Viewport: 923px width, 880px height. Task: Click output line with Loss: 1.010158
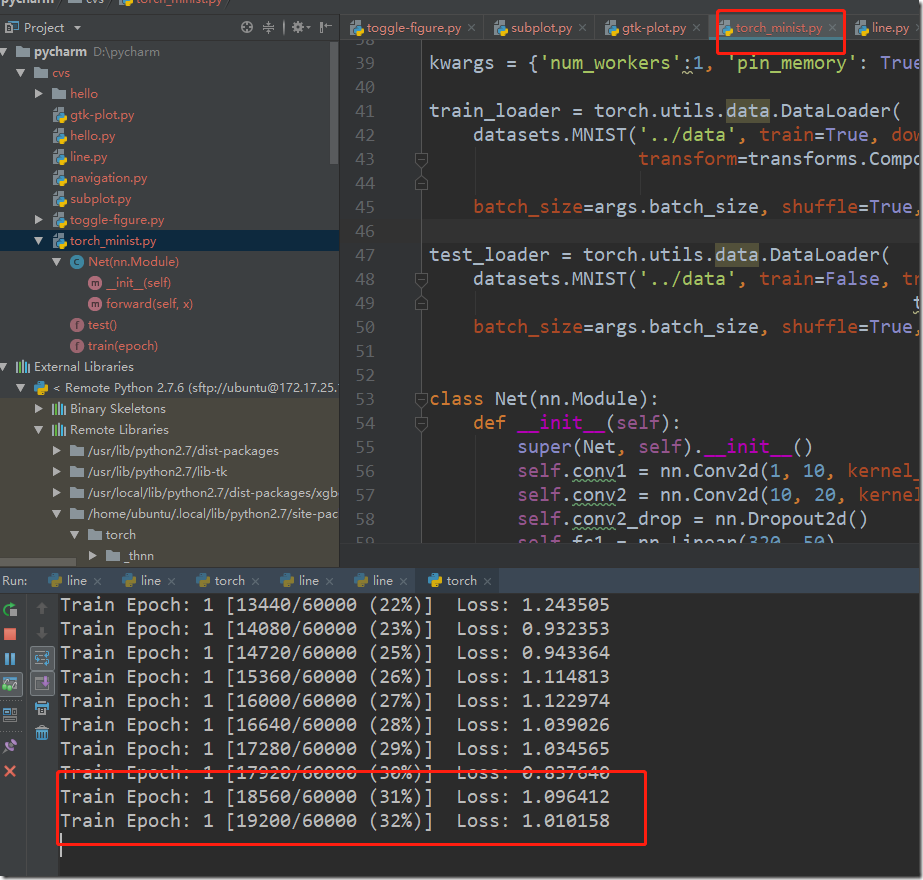336,821
